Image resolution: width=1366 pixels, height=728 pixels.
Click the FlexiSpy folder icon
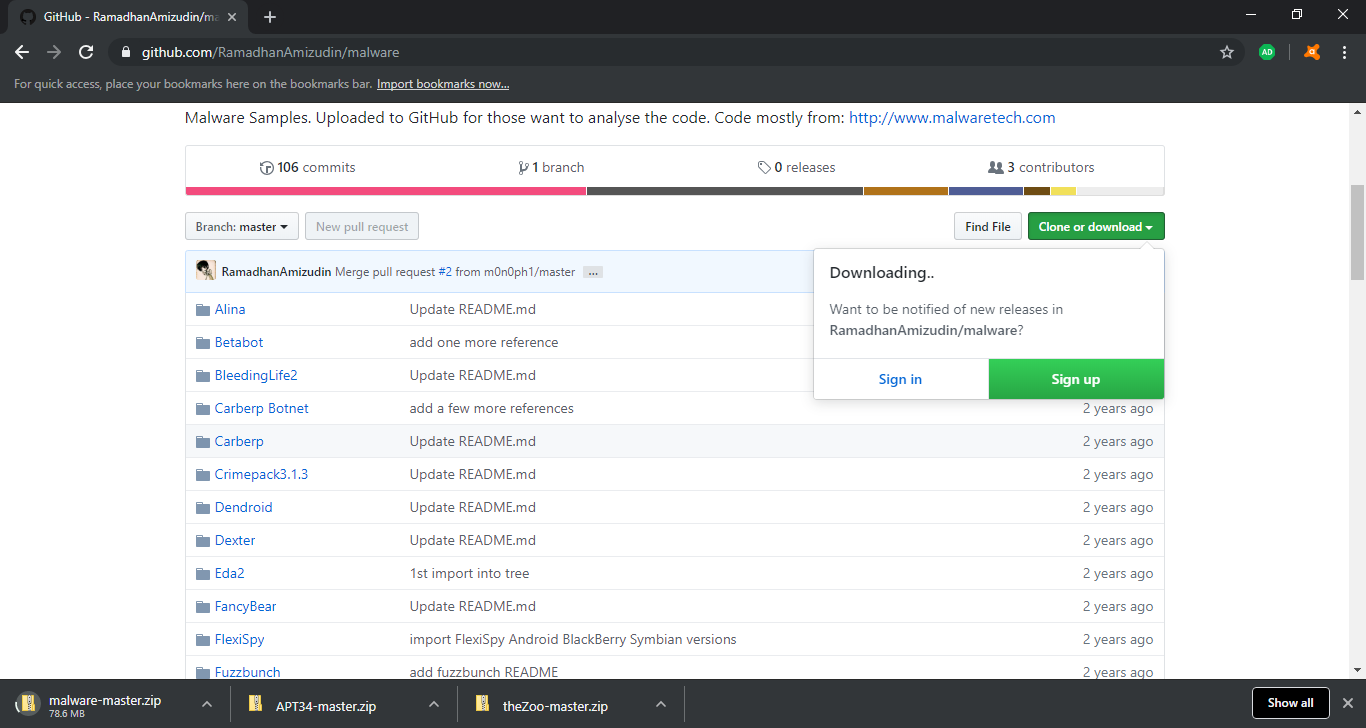(x=203, y=640)
